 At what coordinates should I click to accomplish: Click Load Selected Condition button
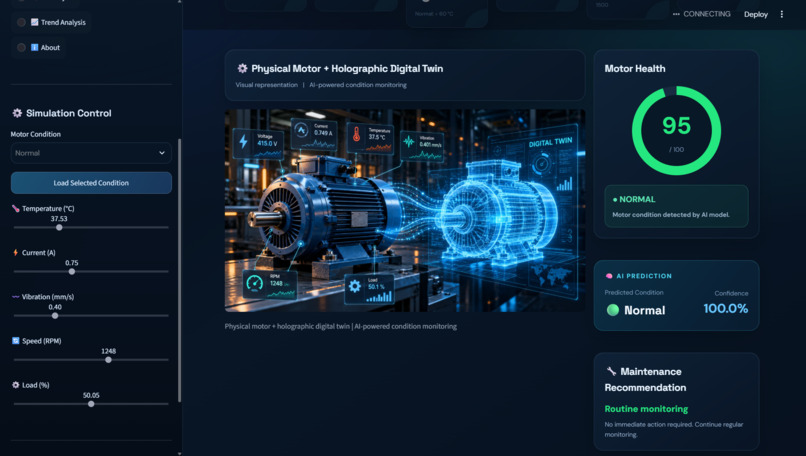[91, 183]
